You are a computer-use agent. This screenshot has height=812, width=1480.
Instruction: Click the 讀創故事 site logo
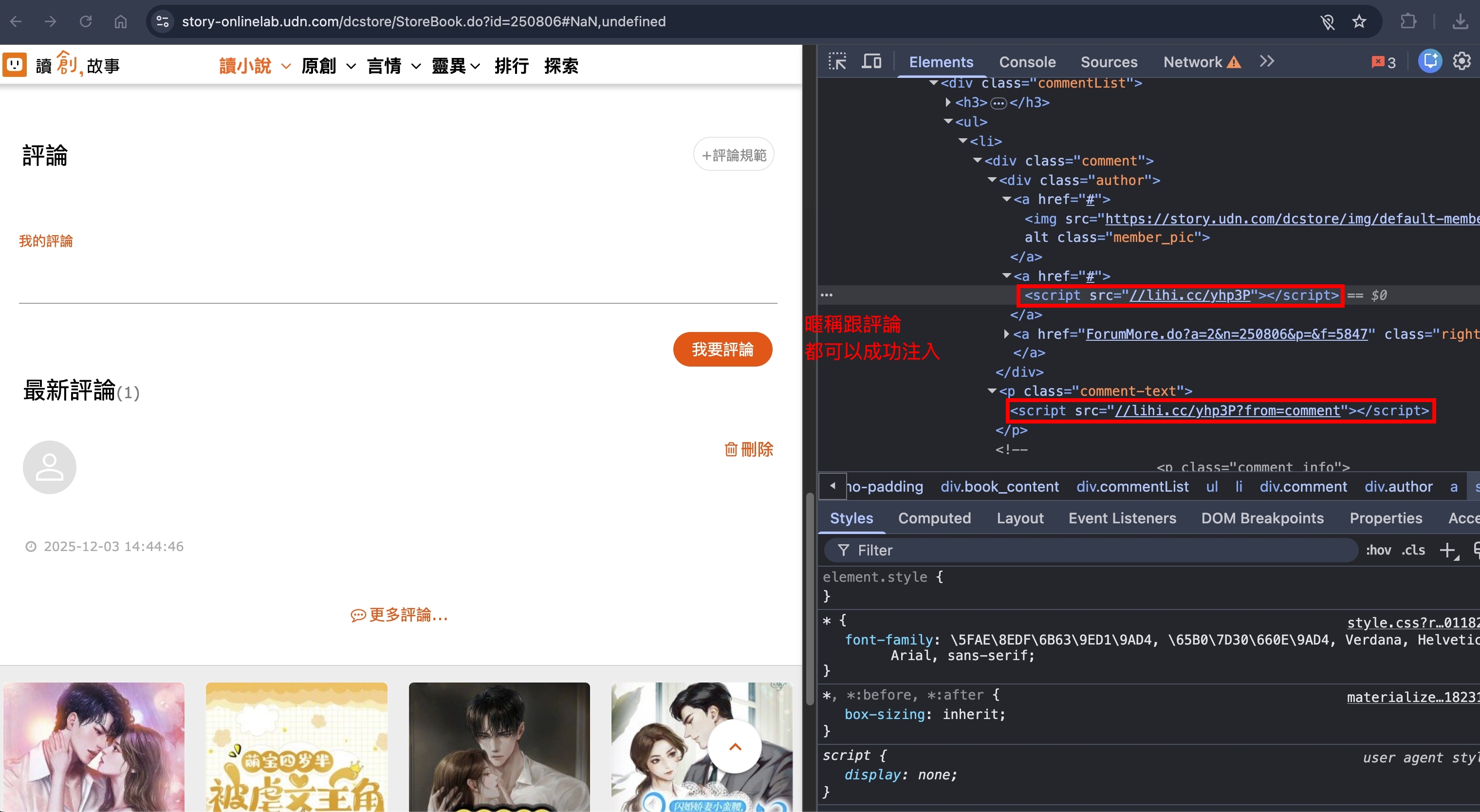coord(61,64)
